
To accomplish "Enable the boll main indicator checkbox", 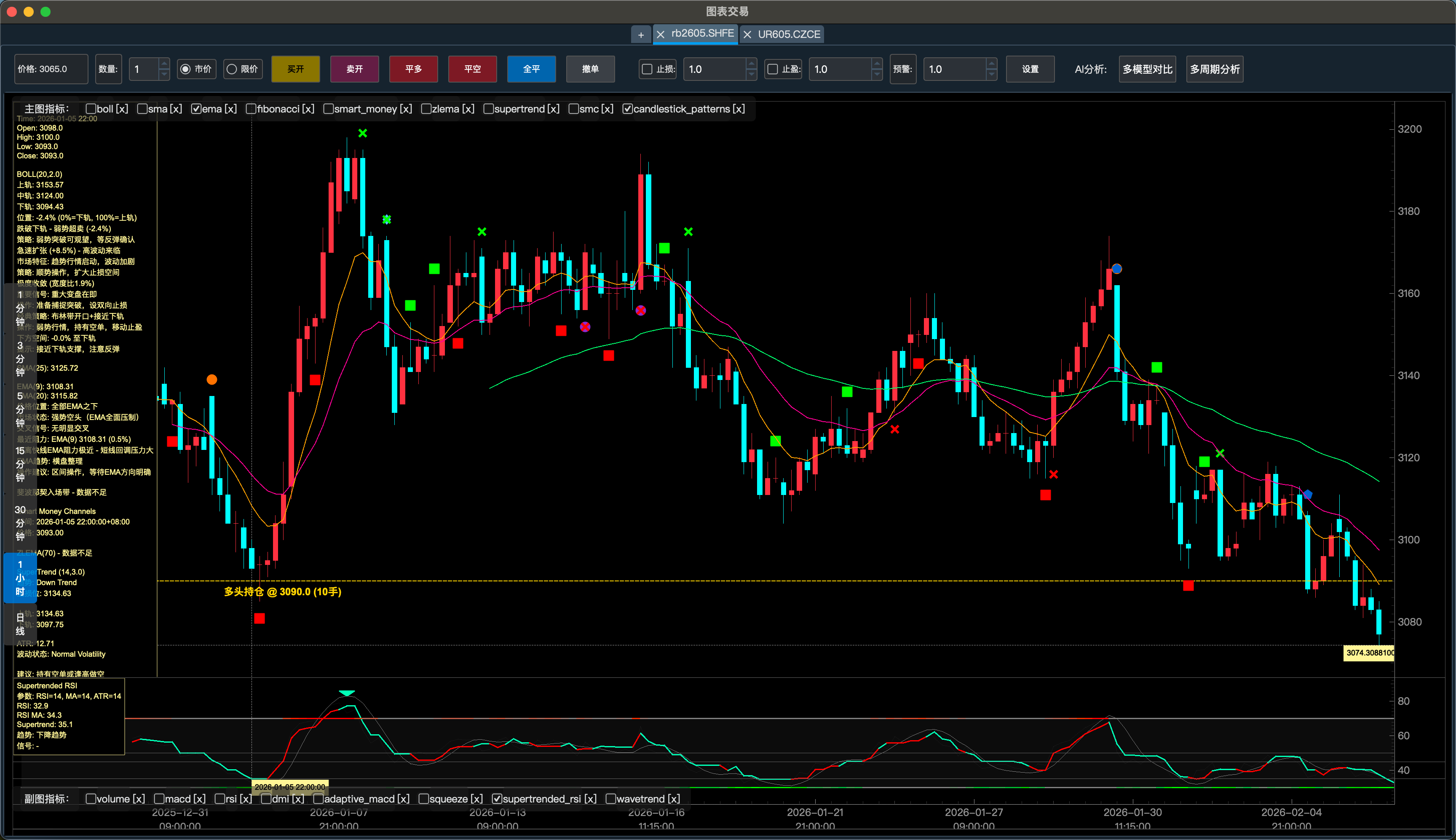I will 91,109.
